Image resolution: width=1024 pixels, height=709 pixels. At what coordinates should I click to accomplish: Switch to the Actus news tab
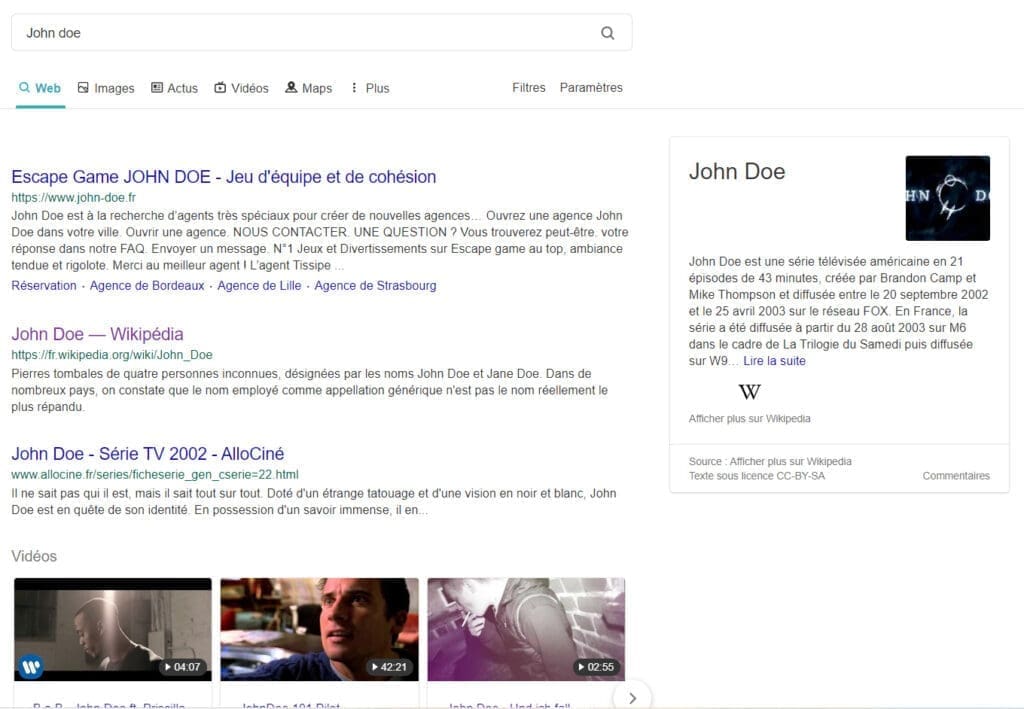[x=174, y=88]
